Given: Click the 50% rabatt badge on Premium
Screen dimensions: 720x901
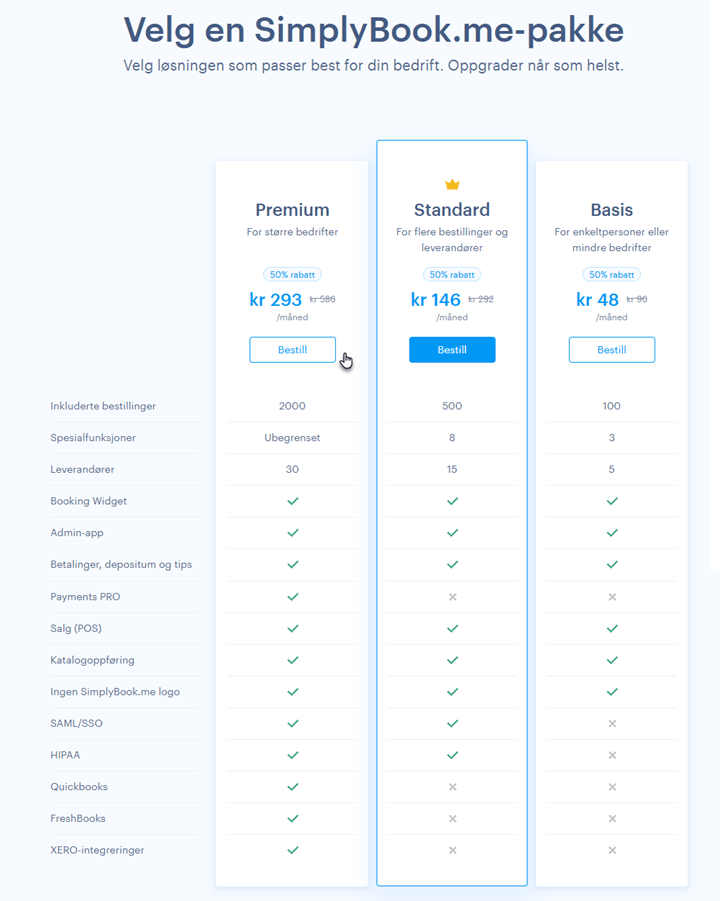Looking at the screenshot, I should tap(292, 275).
